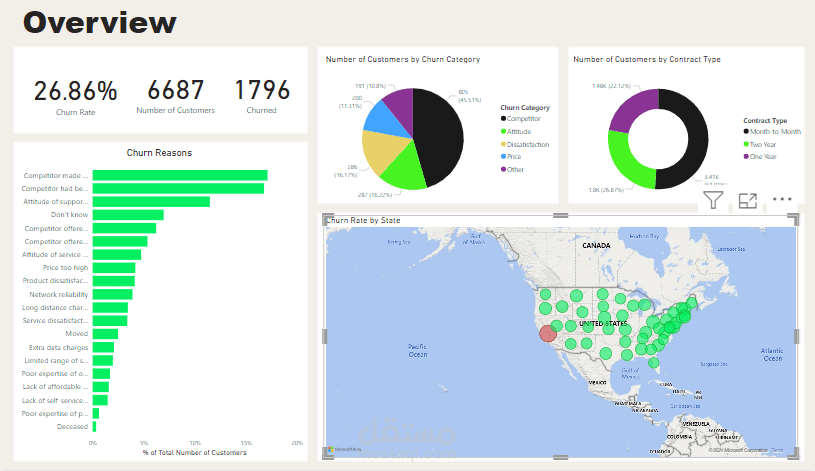Click the green Attitude pie slice

405,167
